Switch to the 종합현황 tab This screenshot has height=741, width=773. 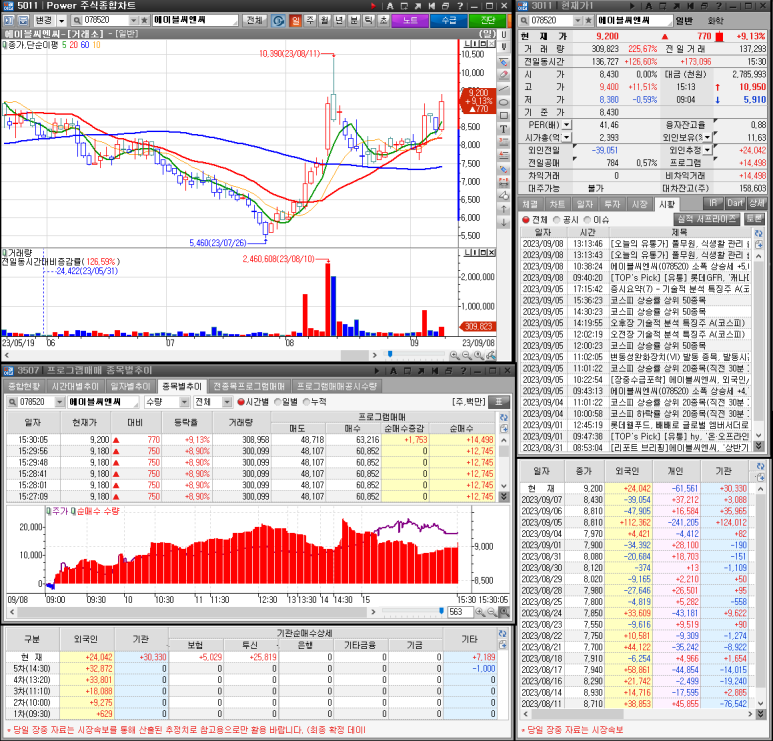coord(24,386)
